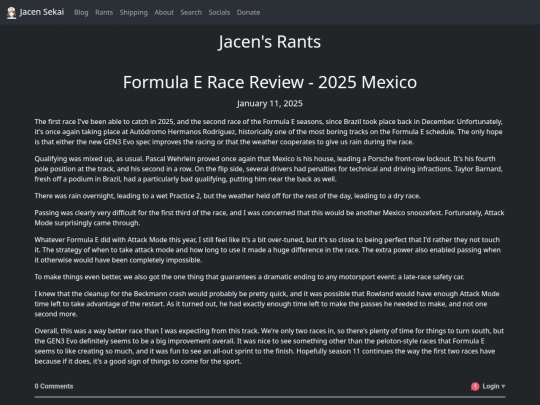Click paragraph starting 'Passing was clearly very difficult'
Image resolution: width=540 pixels, height=405 pixels.
click(270, 218)
